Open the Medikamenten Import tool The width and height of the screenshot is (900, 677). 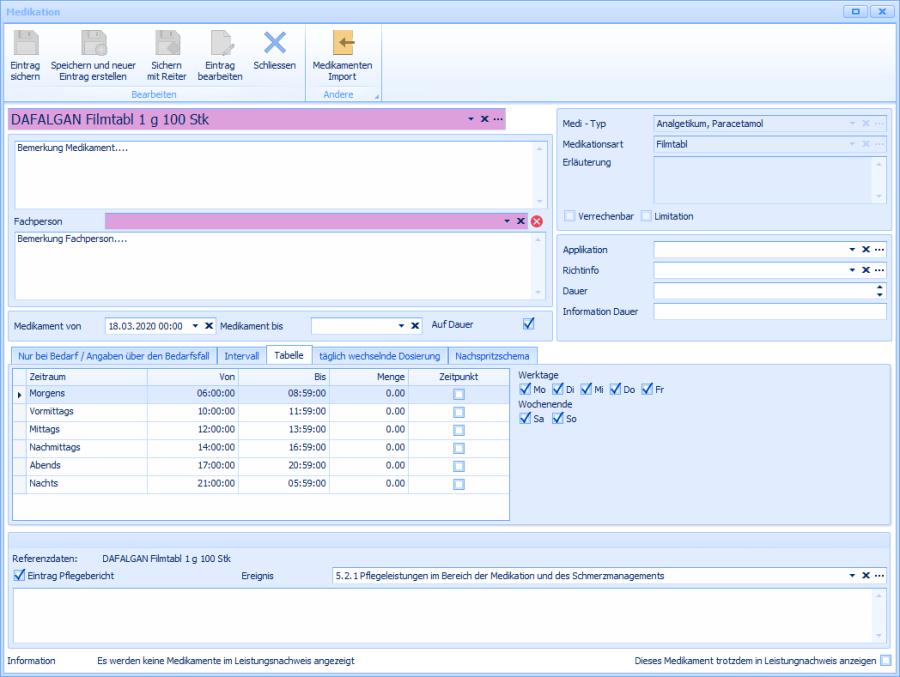(x=342, y=44)
